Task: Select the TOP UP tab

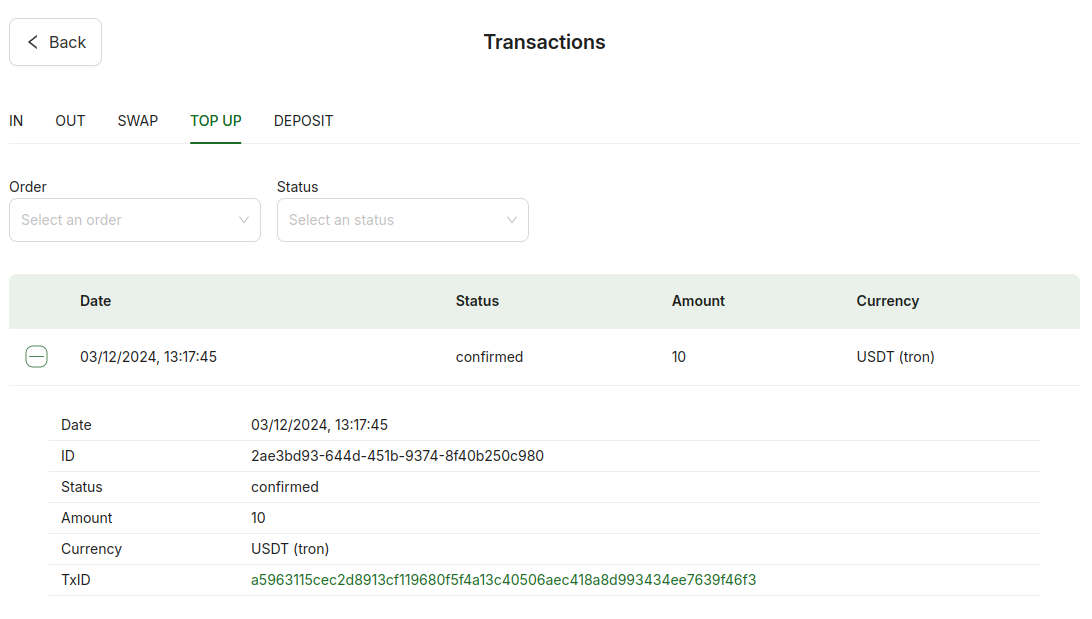Action: 216,121
